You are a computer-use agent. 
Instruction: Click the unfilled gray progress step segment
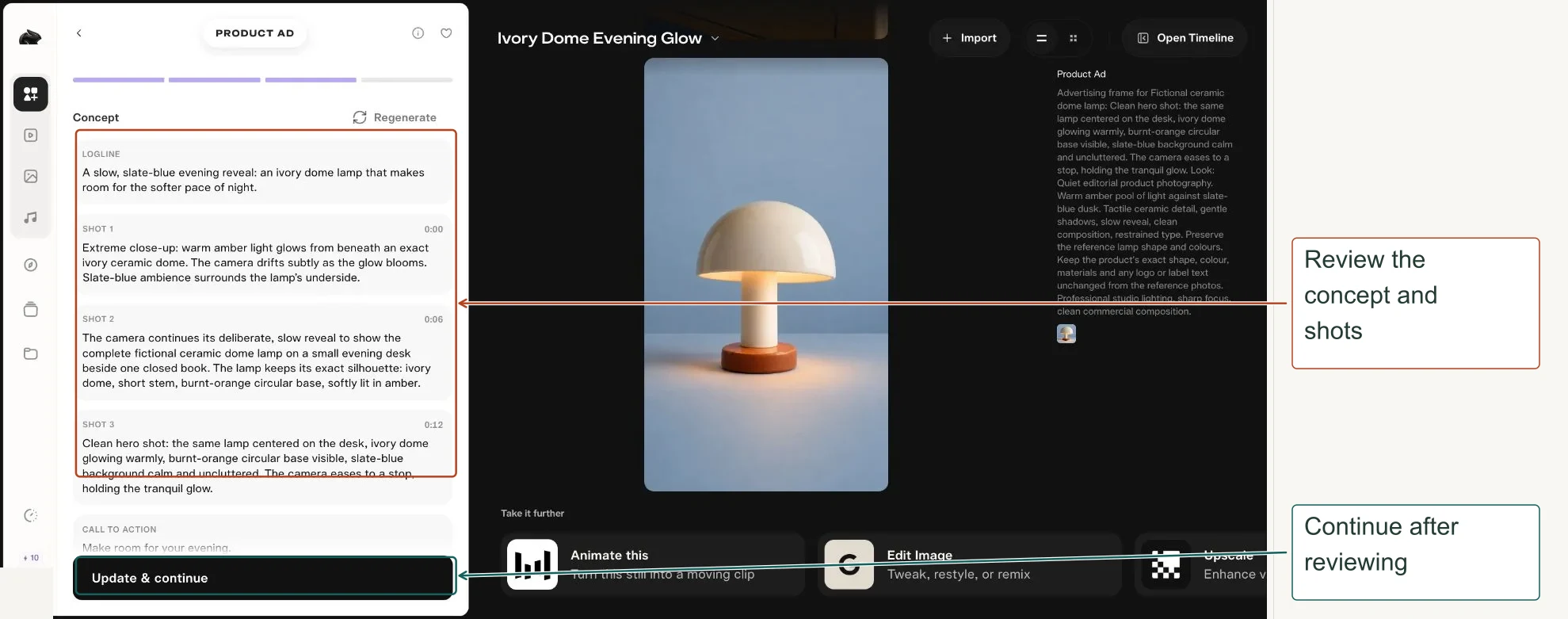pos(407,80)
